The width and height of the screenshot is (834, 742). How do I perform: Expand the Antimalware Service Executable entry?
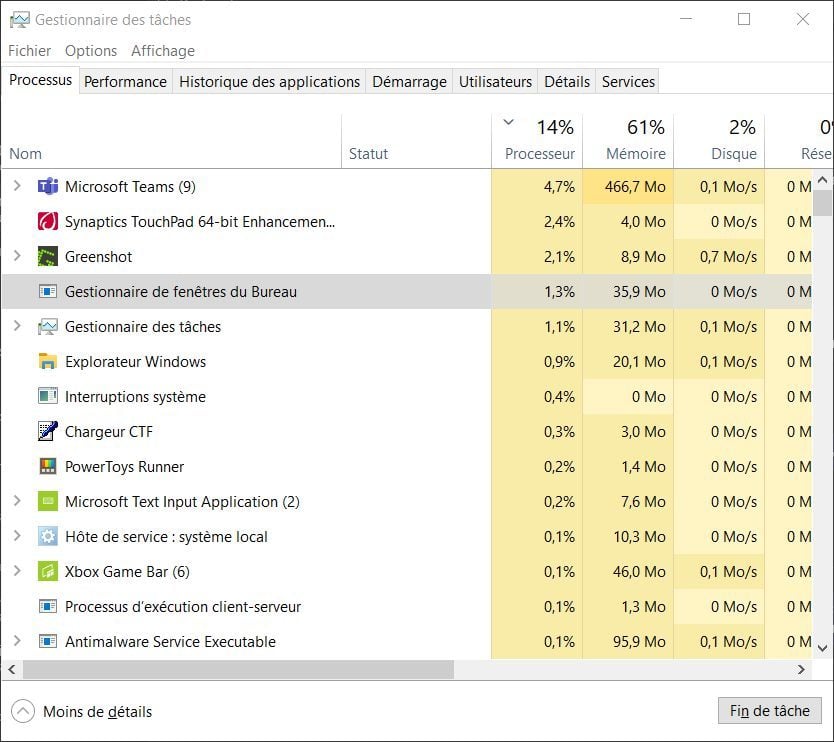(17, 642)
